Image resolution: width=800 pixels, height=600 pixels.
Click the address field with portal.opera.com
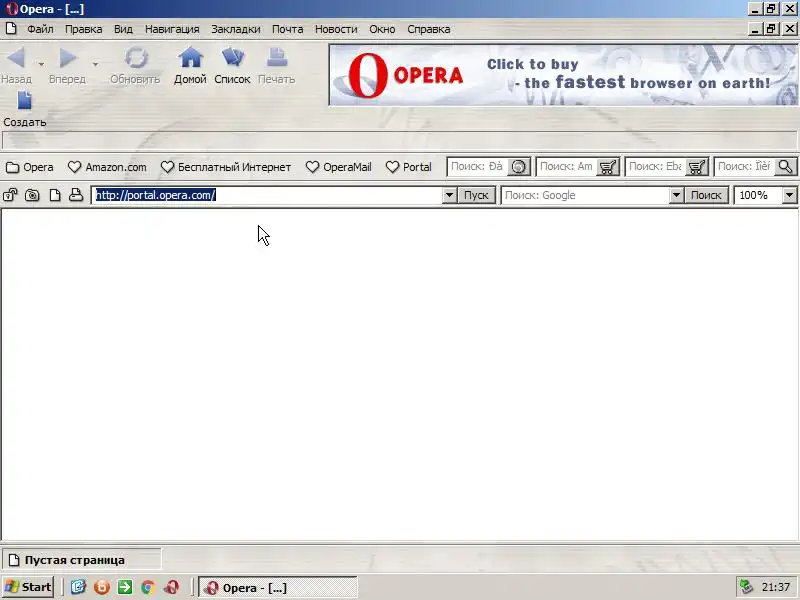click(x=267, y=195)
